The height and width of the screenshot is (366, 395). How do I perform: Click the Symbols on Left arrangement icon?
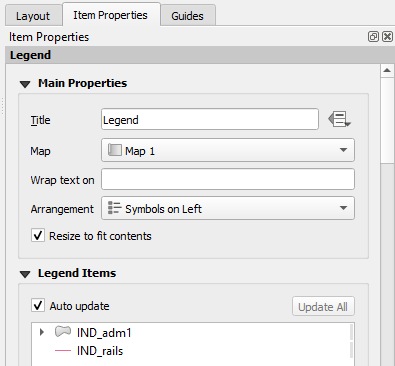[114, 208]
